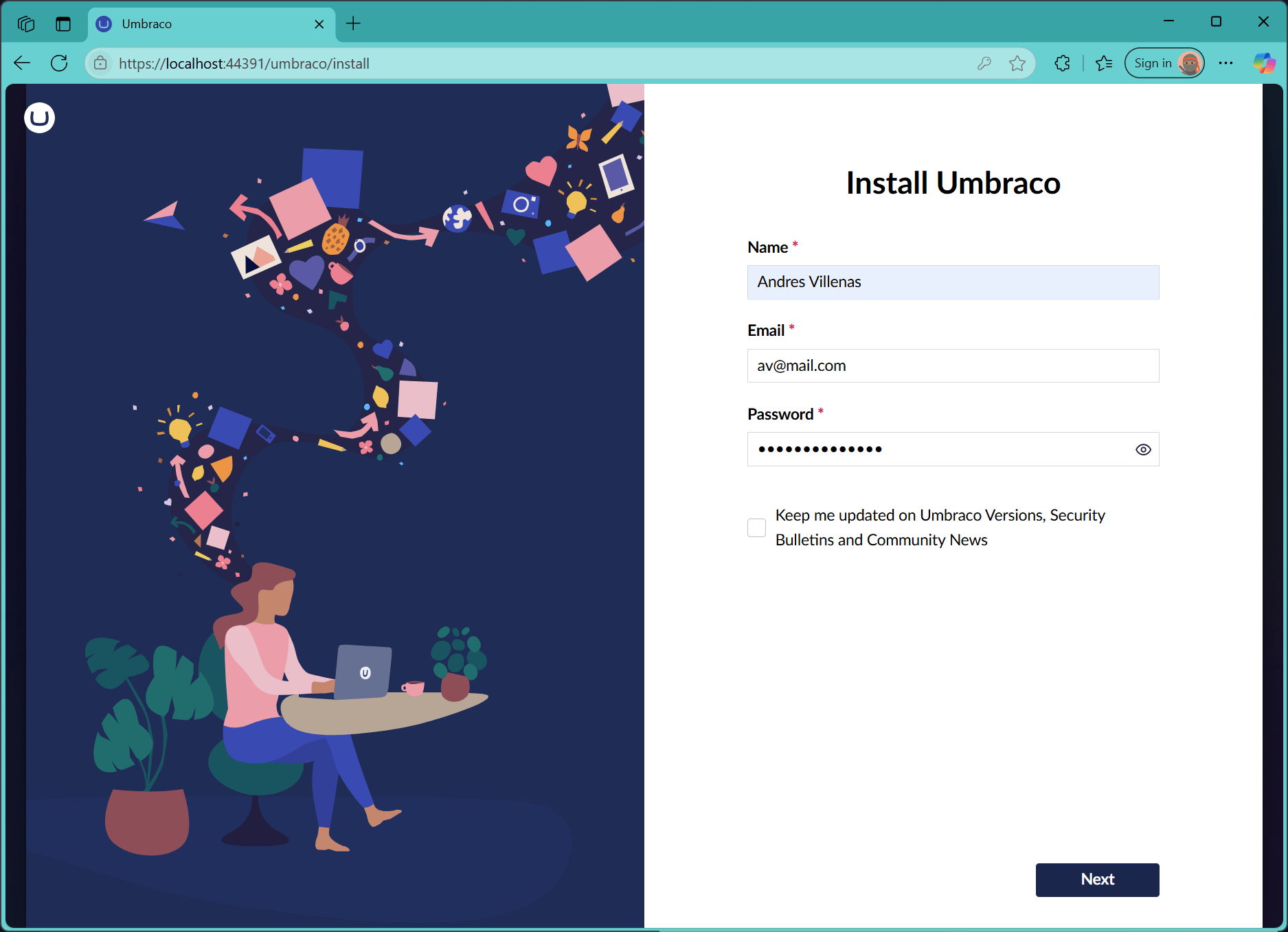Reload the install page
1288x932 pixels.
pos(60,63)
